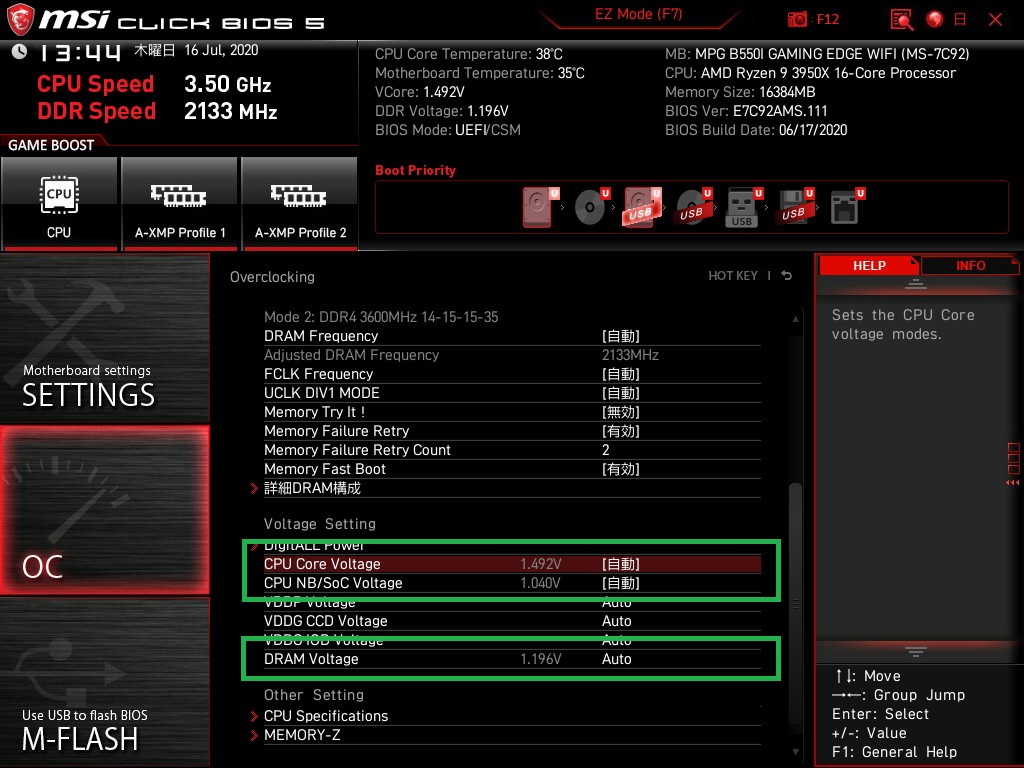Open the search magnifier icon
This screenshot has width=1024, height=768.
click(x=902, y=19)
